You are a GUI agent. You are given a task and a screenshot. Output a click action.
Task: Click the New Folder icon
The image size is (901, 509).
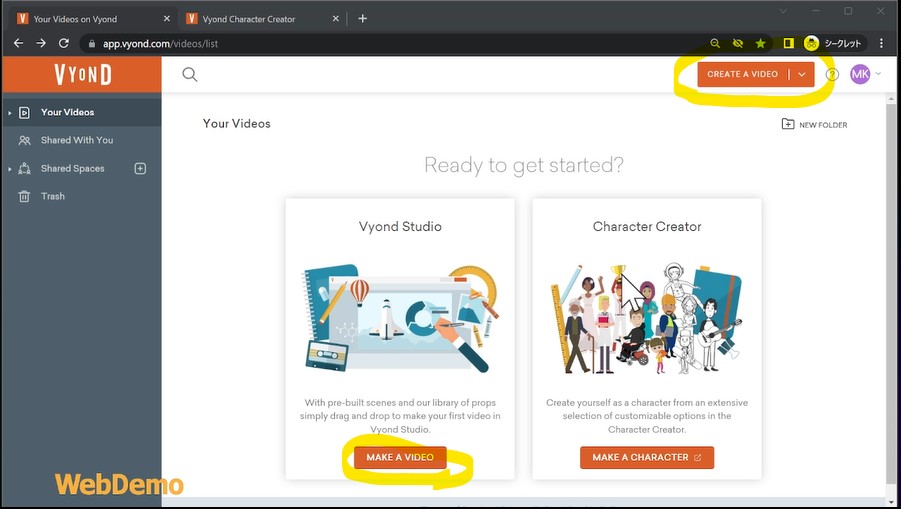pyautogui.click(x=788, y=124)
